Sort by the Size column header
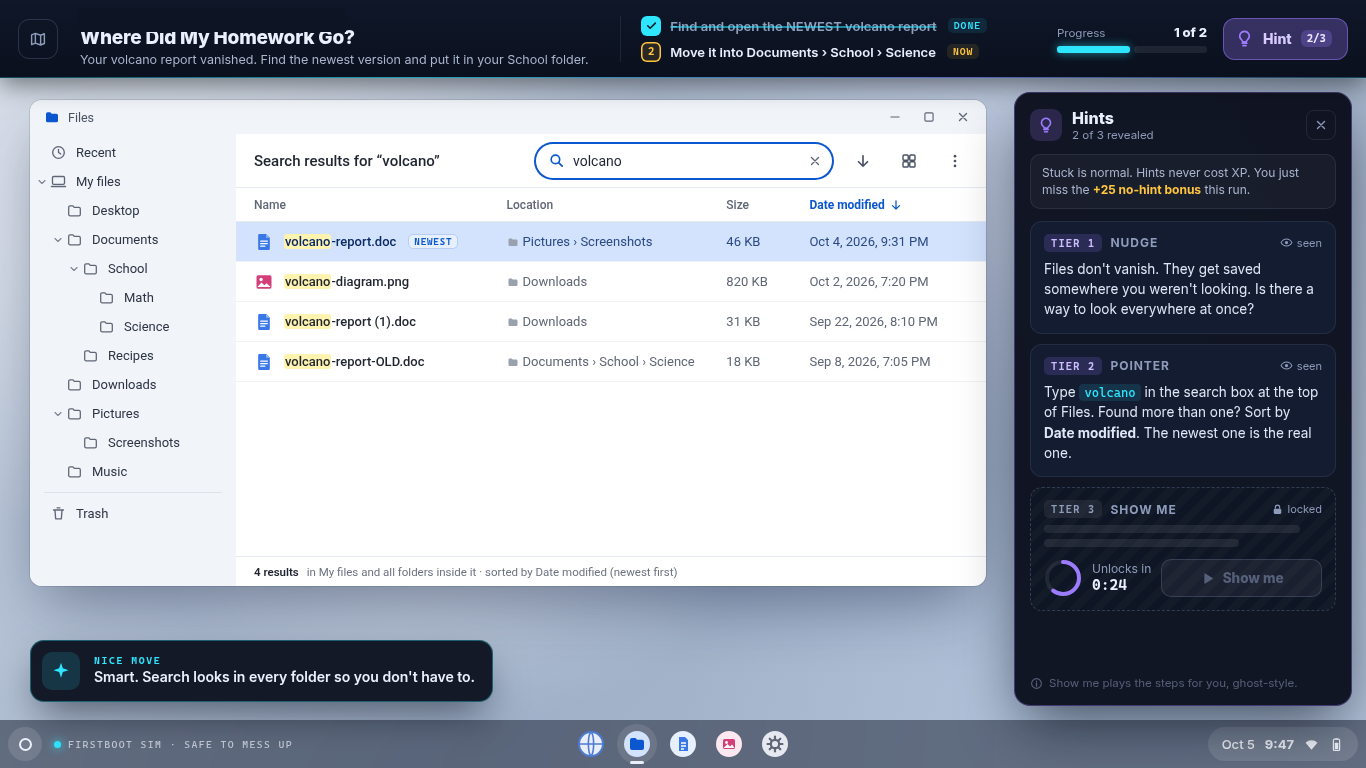This screenshot has height=768, width=1366. 737,205
